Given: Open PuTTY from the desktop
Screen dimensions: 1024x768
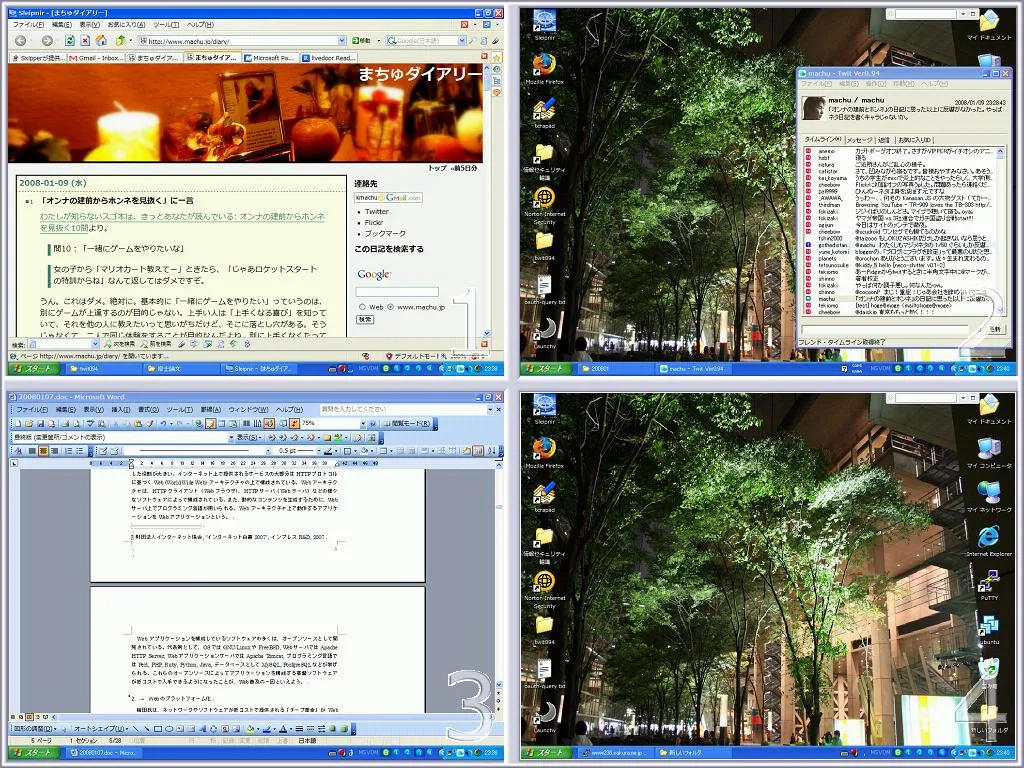Looking at the screenshot, I should (x=988, y=582).
